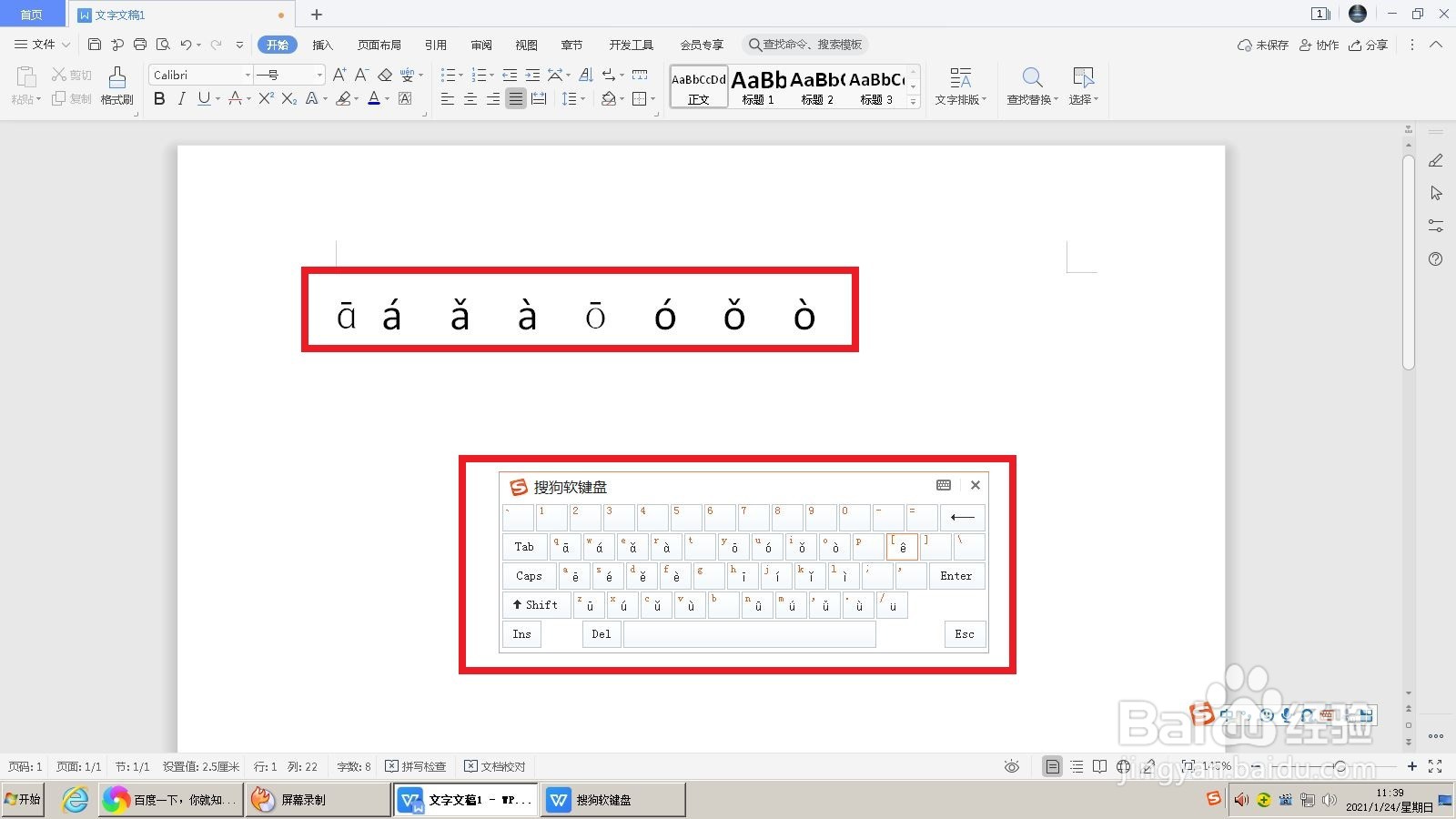Viewport: 1456px width, 819px height.
Task: Click the Share button
Action: [x=1369, y=45]
